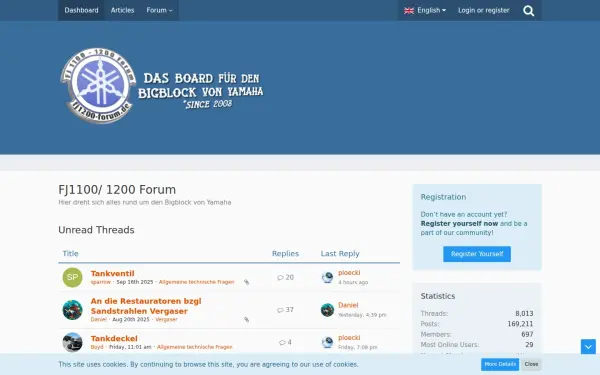600x375 pixels.
Task: Open sparrow's SP avatar
Action: click(x=72, y=277)
